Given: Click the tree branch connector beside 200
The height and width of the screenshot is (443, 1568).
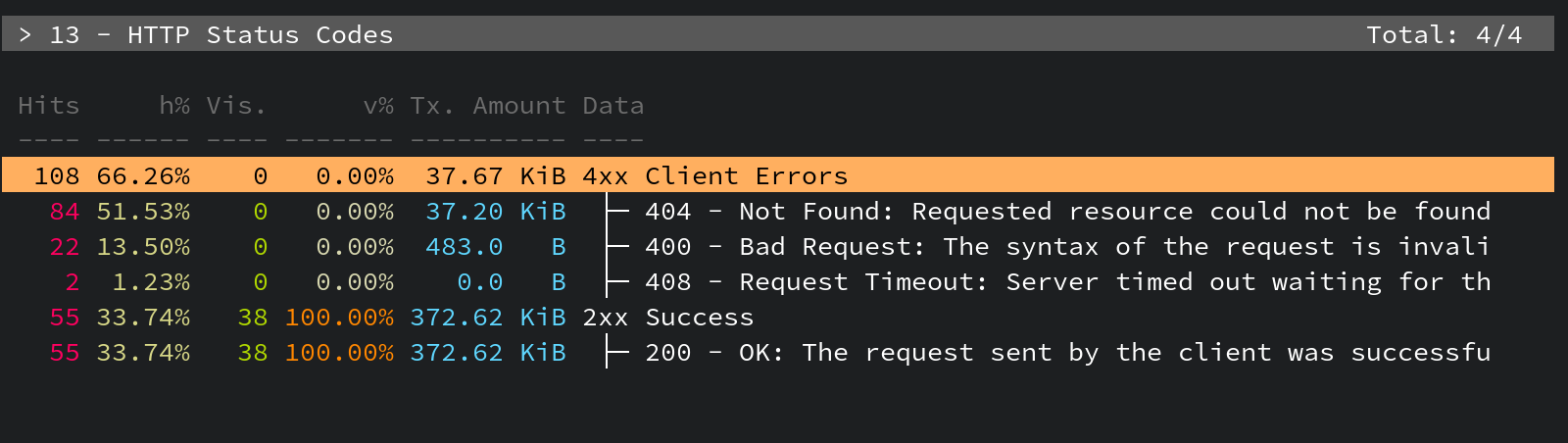Looking at the screenshot, I should point(616,353).
